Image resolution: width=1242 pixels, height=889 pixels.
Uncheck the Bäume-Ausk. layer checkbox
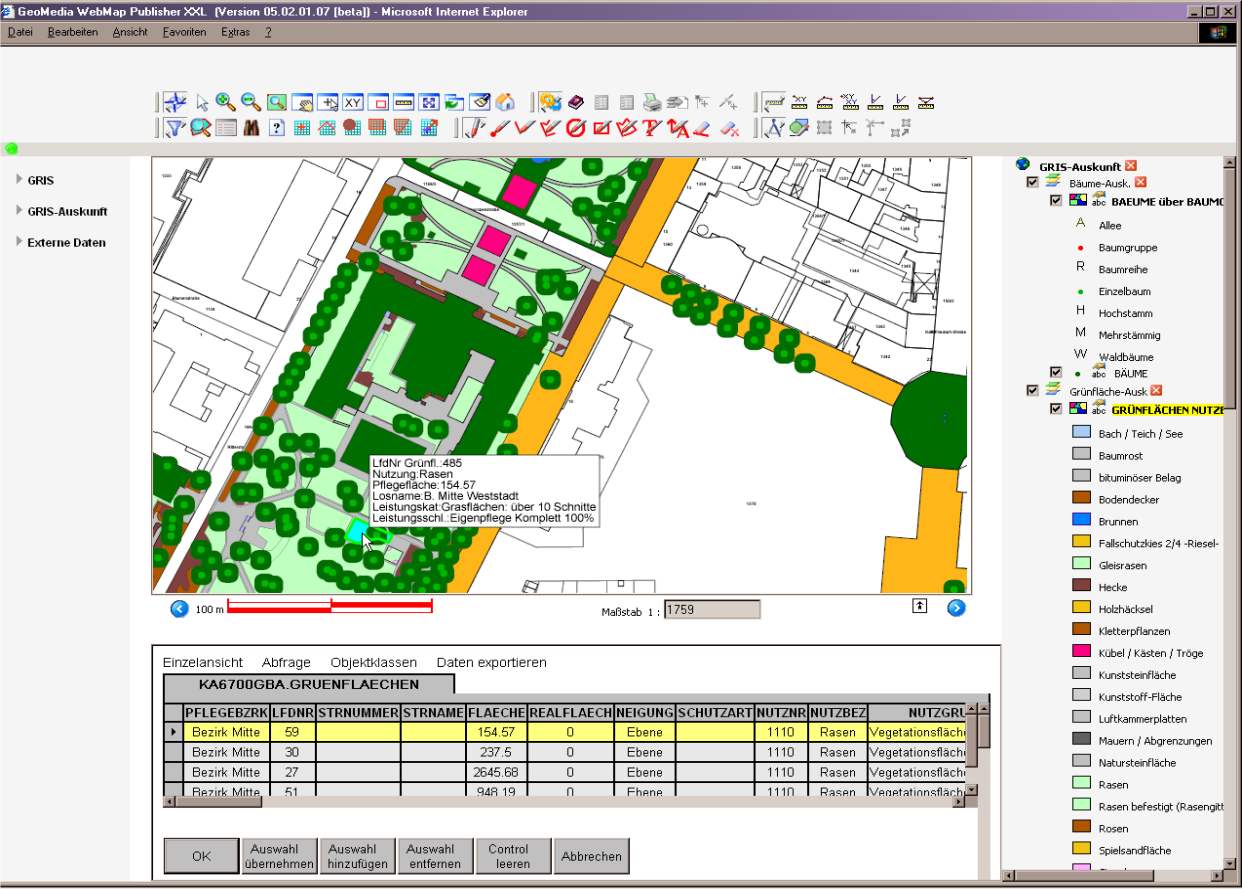click(1033, 182)
